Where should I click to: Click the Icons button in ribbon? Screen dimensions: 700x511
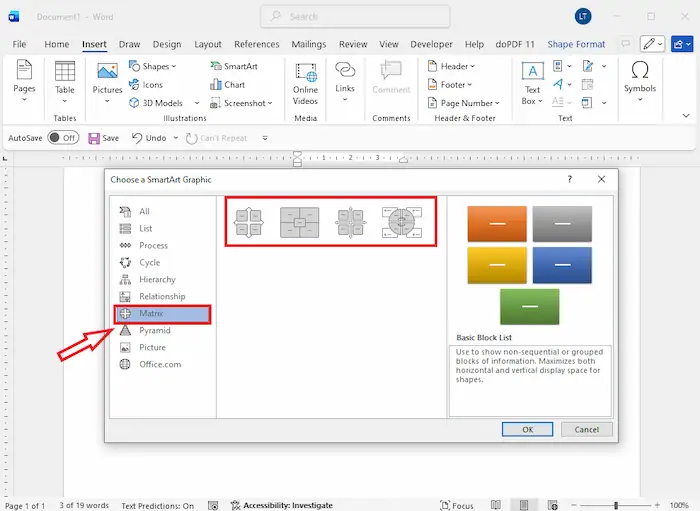145,85
